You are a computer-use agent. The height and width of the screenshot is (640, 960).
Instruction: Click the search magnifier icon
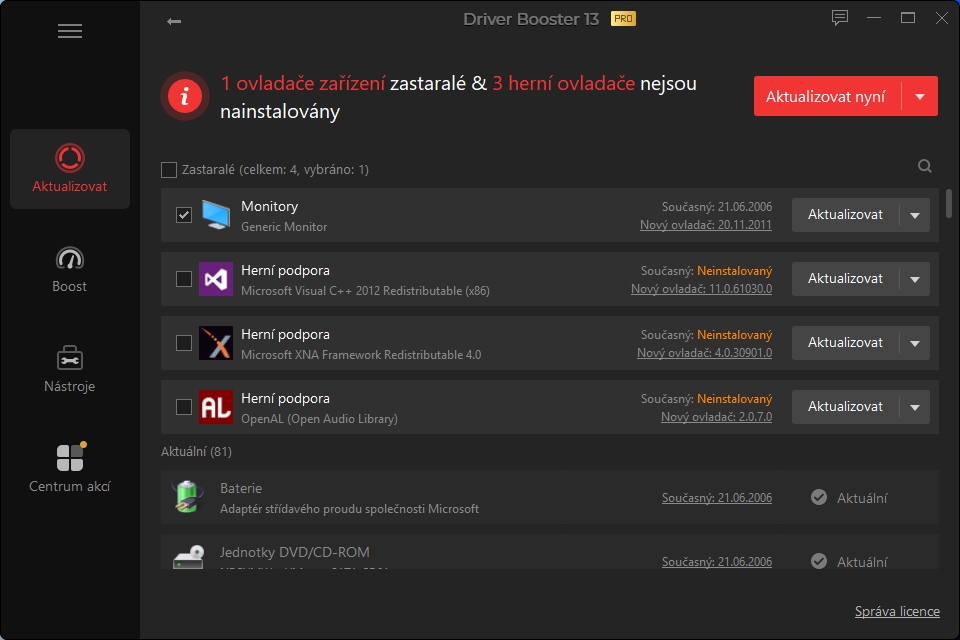tap(925, 167)
